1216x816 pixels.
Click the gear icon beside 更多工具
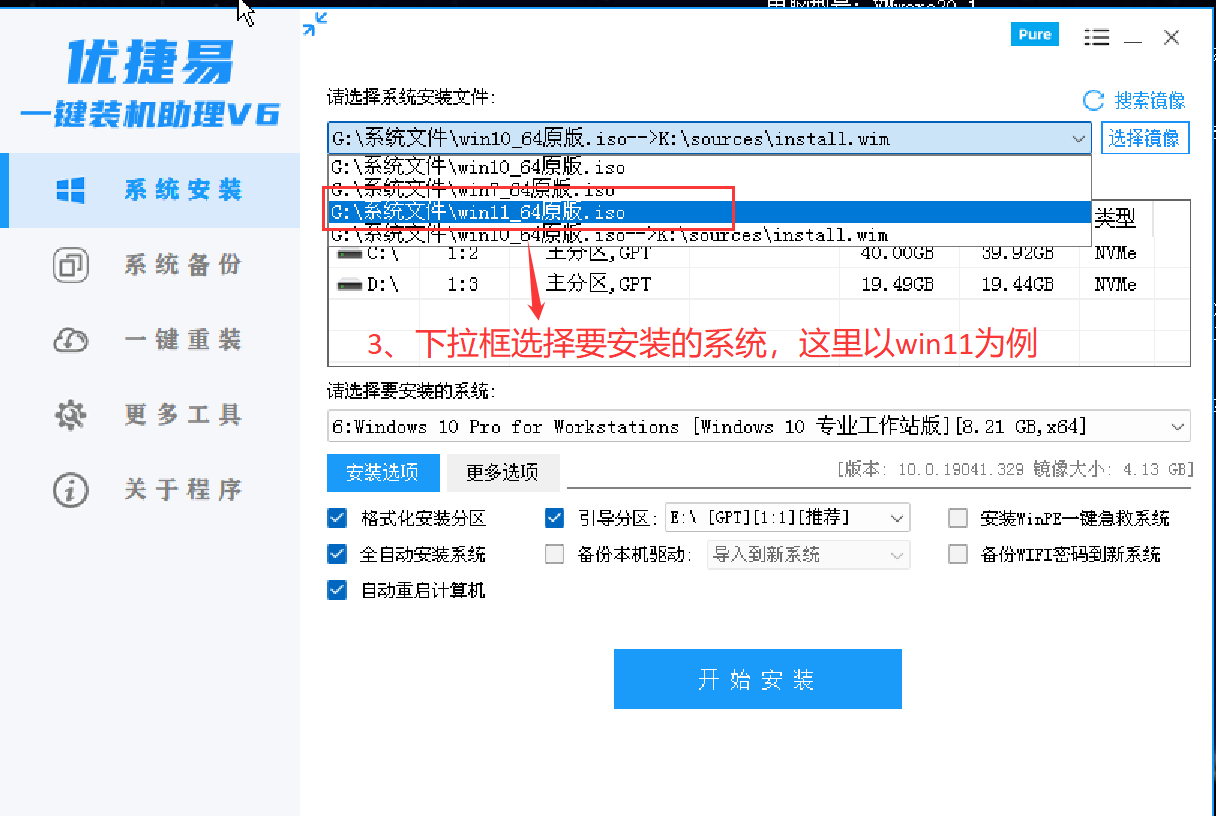coord(70,415)
